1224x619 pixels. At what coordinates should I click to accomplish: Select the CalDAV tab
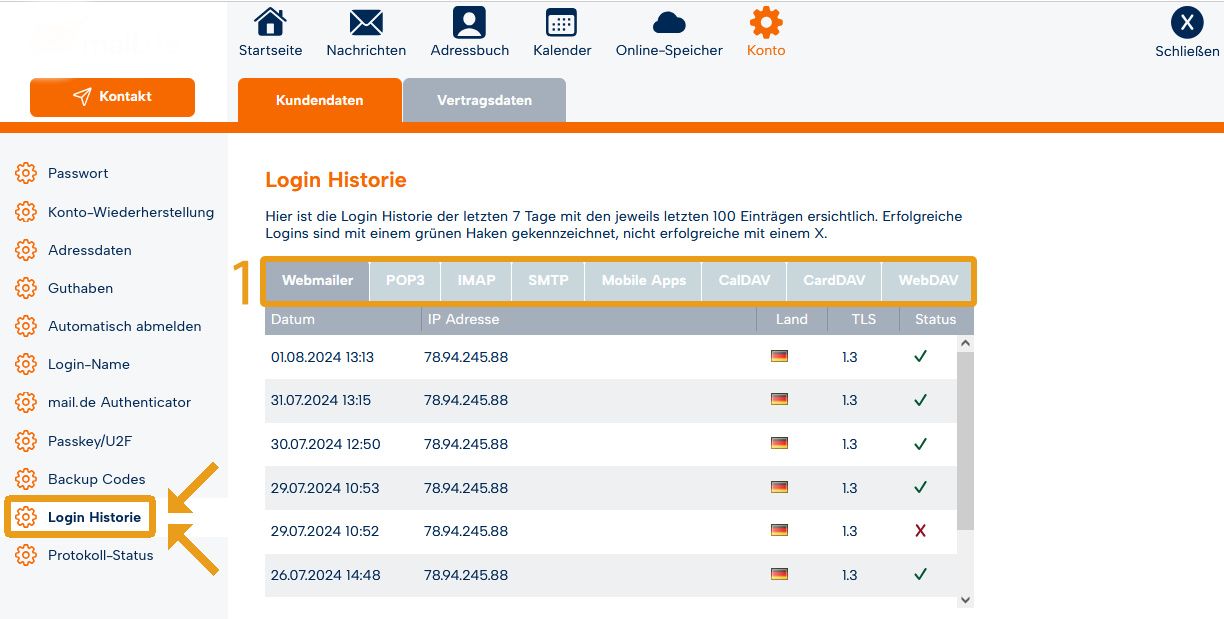pos(745,281)
